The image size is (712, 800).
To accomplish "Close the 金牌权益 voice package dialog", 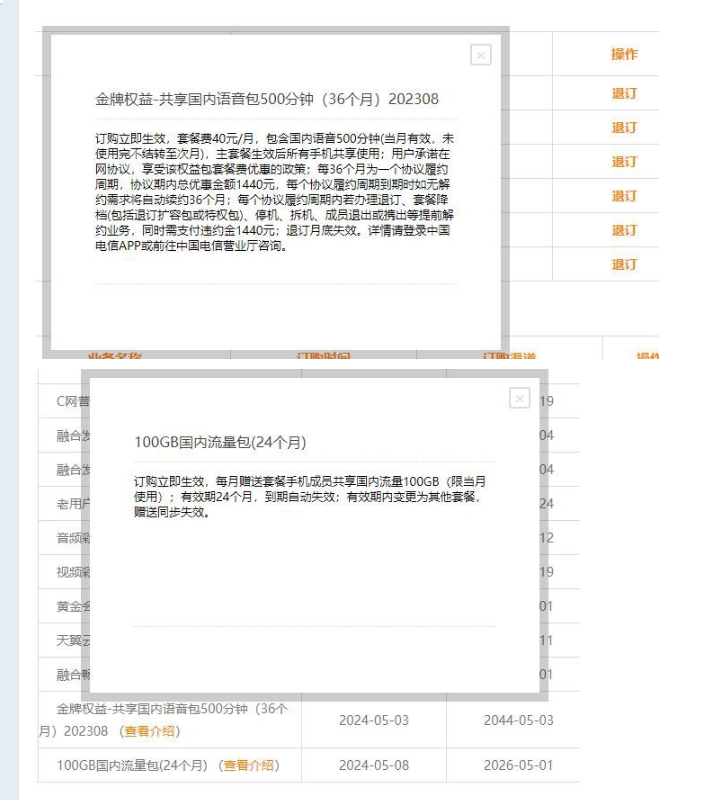I will [x=480, y=55].
